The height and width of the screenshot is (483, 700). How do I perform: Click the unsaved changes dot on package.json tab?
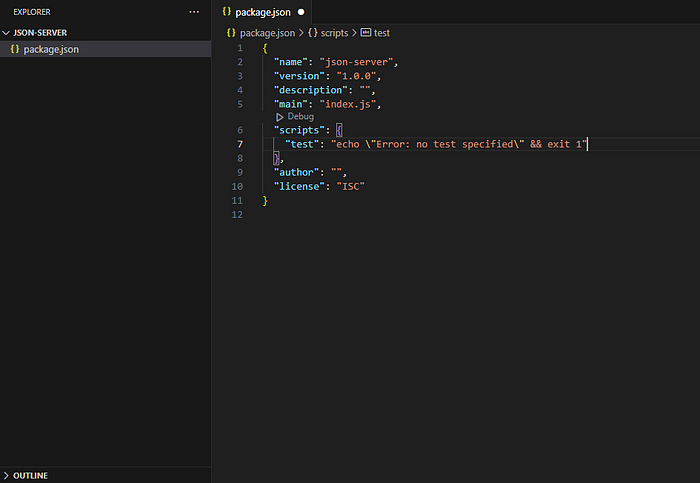(x=301, y=12)
